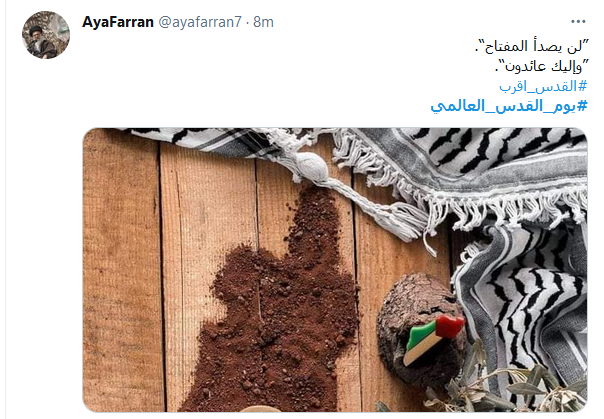Click the tweet text line "وإليك عائدون"
This screenshot has width=604, height=419.
[542, 66]
